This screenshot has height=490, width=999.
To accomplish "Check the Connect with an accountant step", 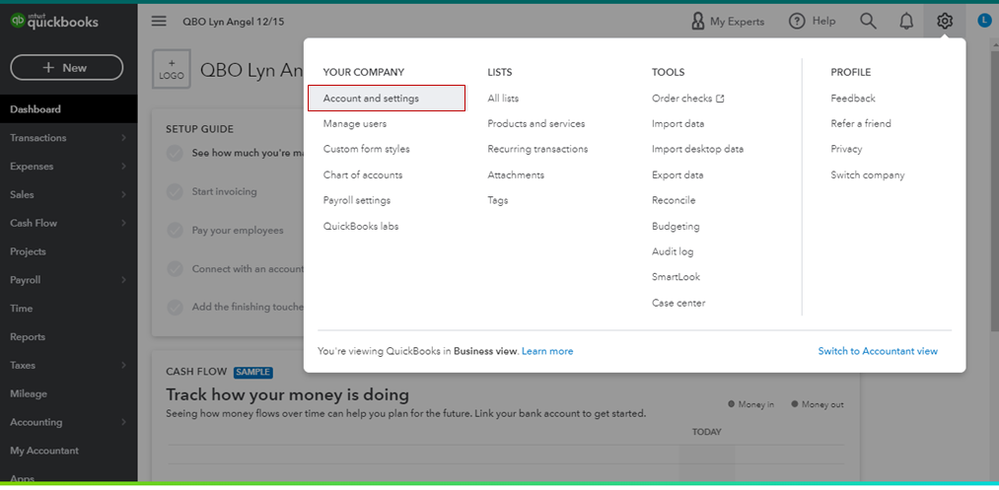I will click(x=175, y=269).
